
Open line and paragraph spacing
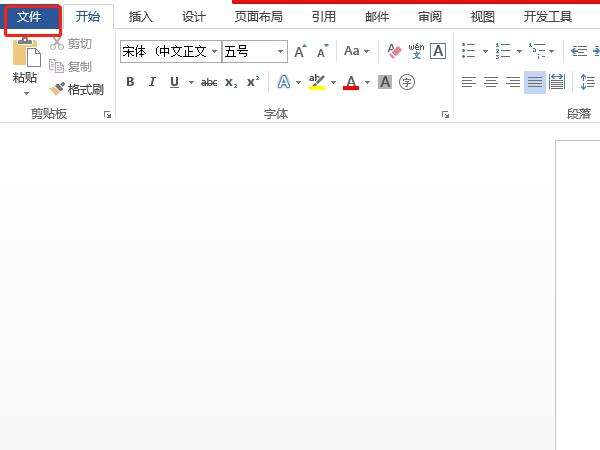587,82
